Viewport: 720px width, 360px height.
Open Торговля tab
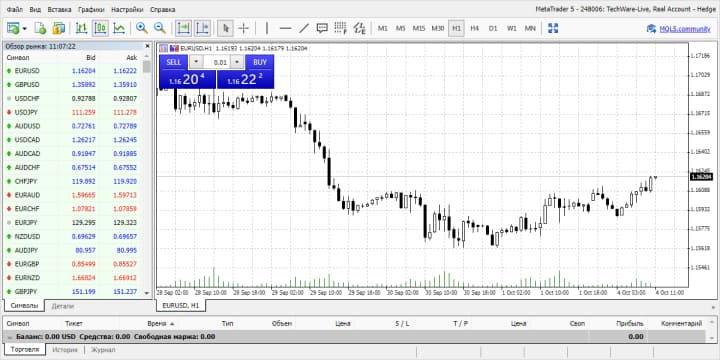[24, 349]
